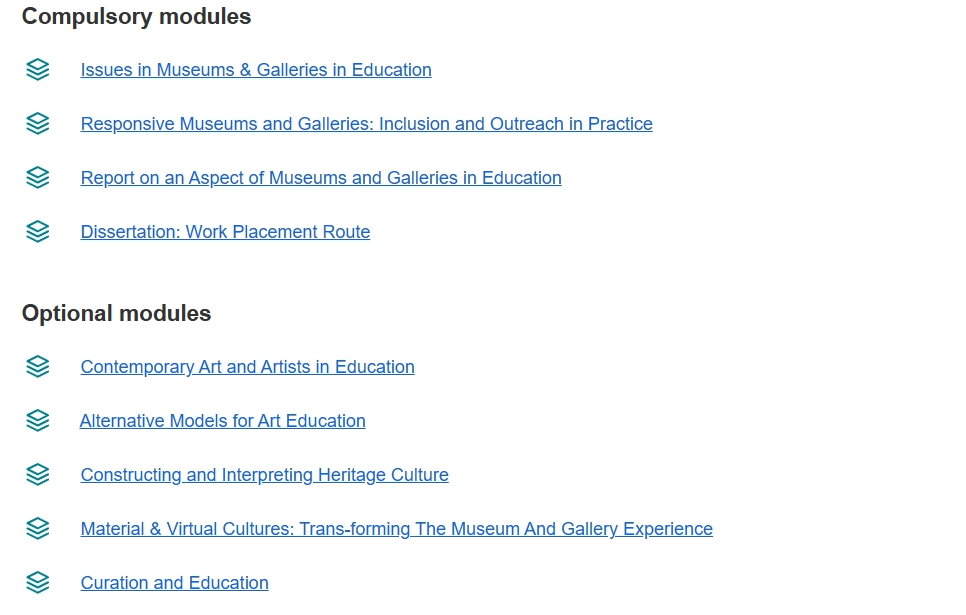Viewport: 966px width, 615px height.
Task: Click stack icon beside Contemporary Art and Artists
Action: click(38, 367)
